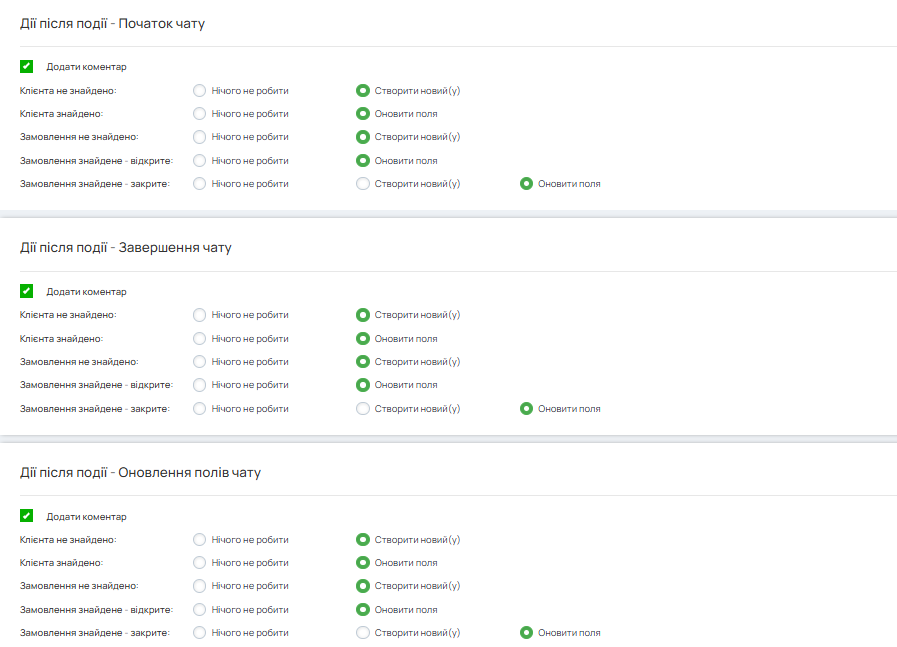Image resolution: width=897 pixels, height=647 pixels.
Task: Toggle 'Додати коментар' checkbox under Оновлення полів чату
Action: [27, 517]
